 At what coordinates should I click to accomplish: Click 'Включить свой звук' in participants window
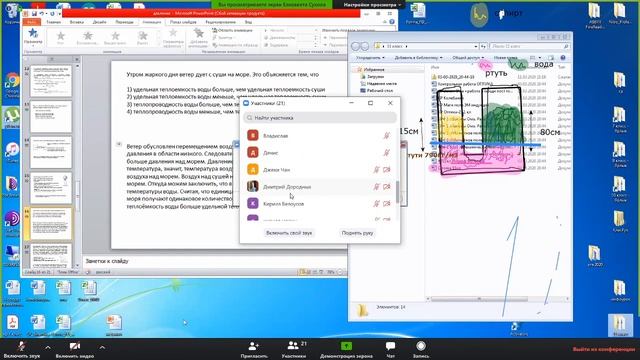click(289, 233)
